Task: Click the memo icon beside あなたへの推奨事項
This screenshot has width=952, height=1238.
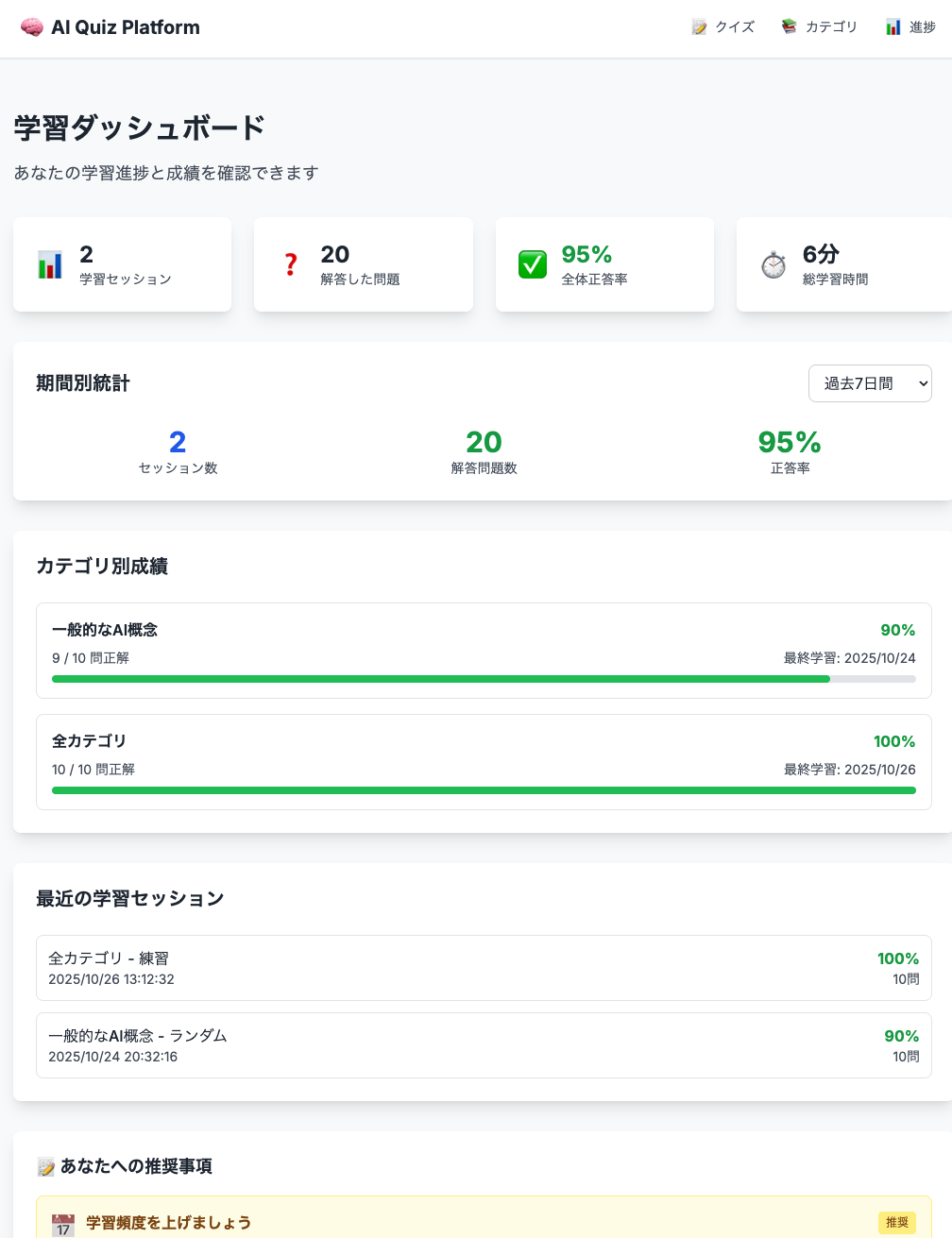Action: tap(45, 1167)
